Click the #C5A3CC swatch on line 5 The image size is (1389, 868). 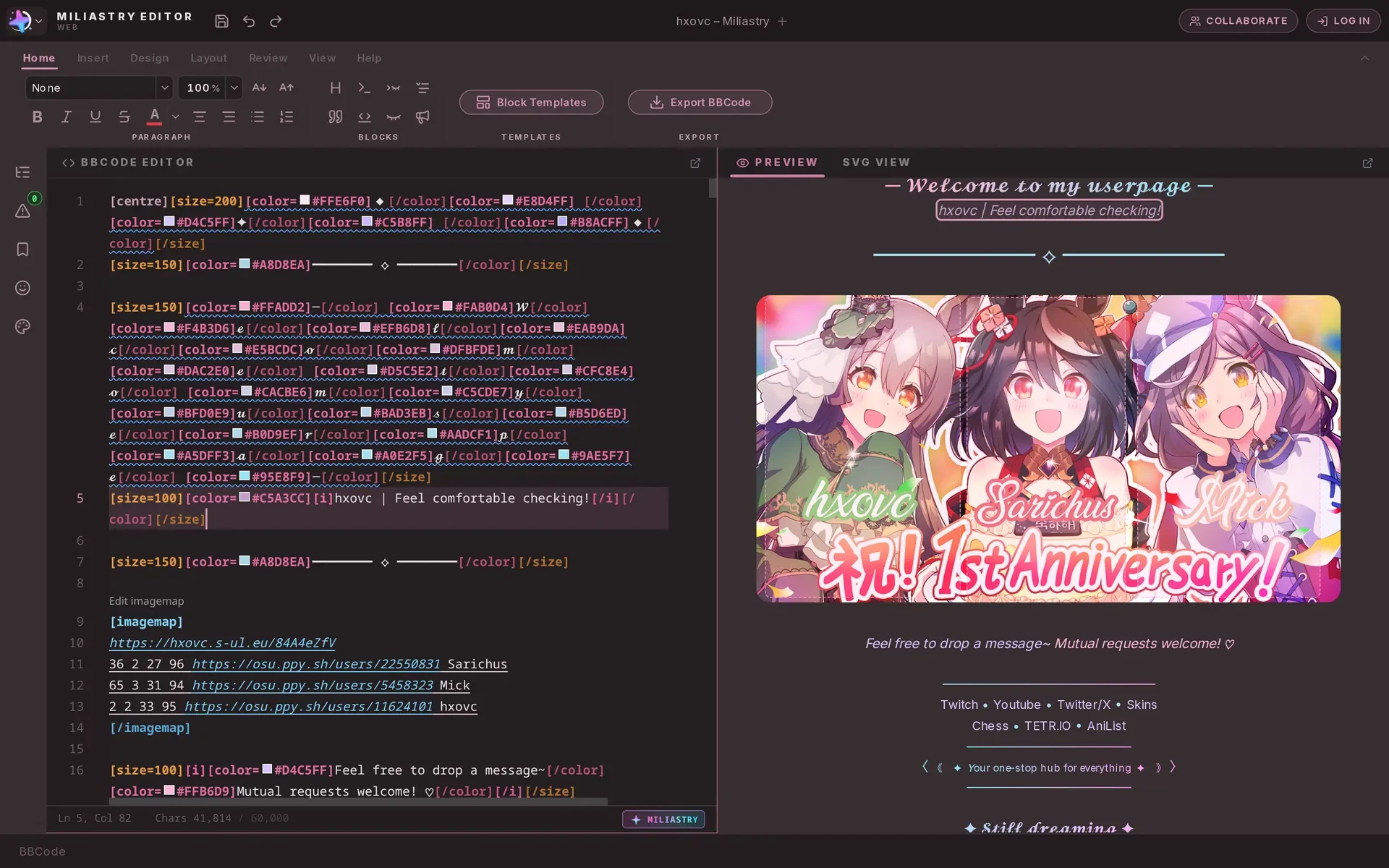click(x=245, y=498)
